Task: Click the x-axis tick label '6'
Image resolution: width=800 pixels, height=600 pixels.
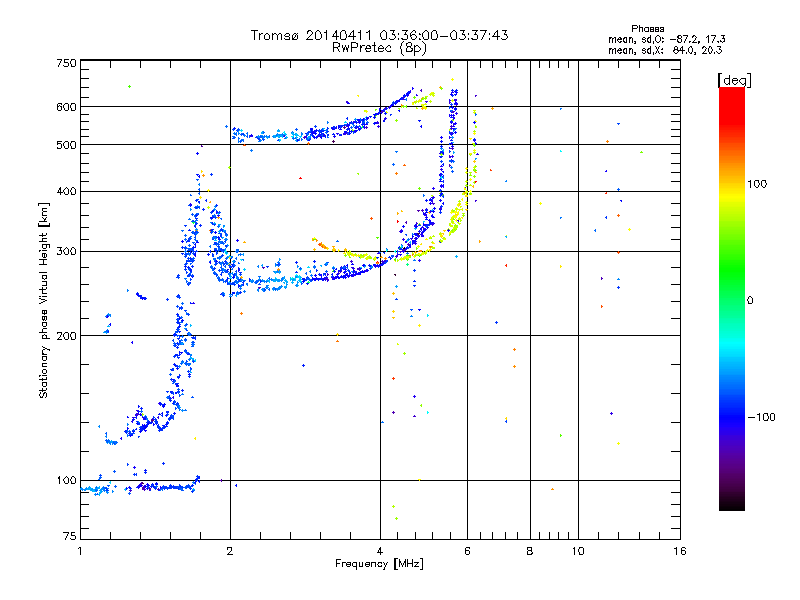Action: (467, 552)
